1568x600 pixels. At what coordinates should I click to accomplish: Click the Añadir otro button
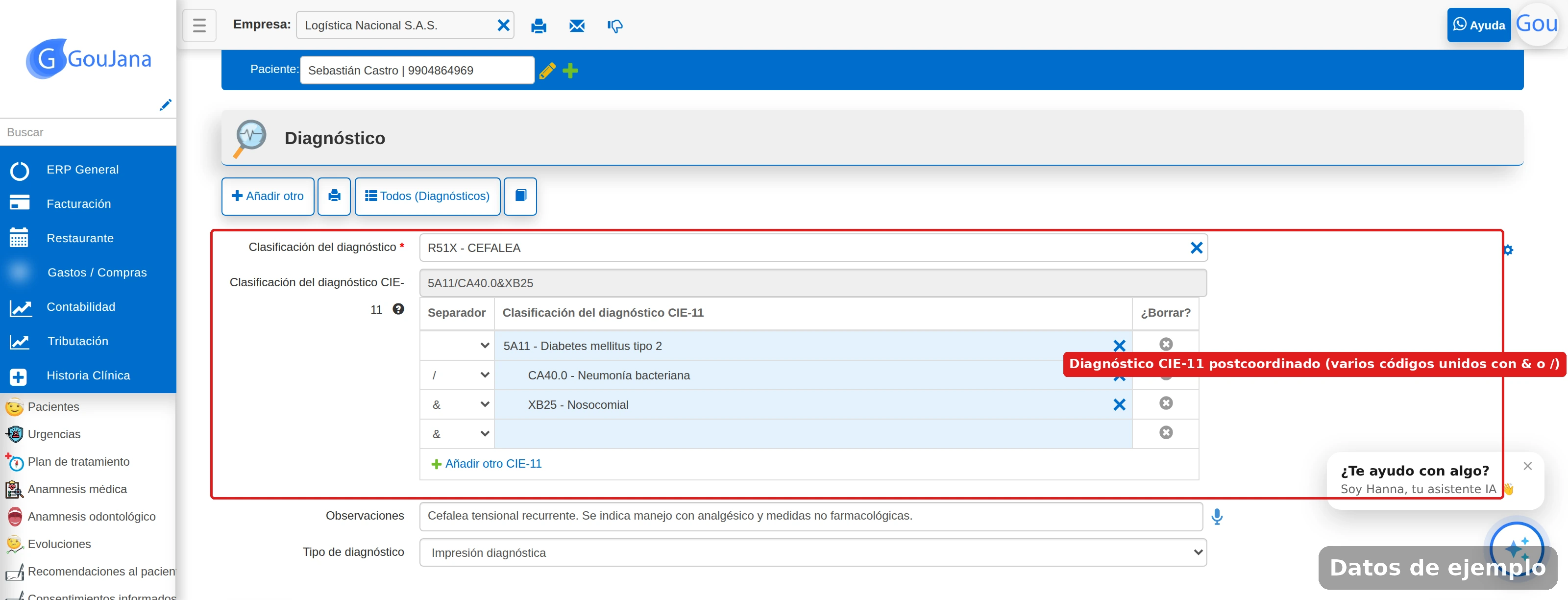point(268,196)
